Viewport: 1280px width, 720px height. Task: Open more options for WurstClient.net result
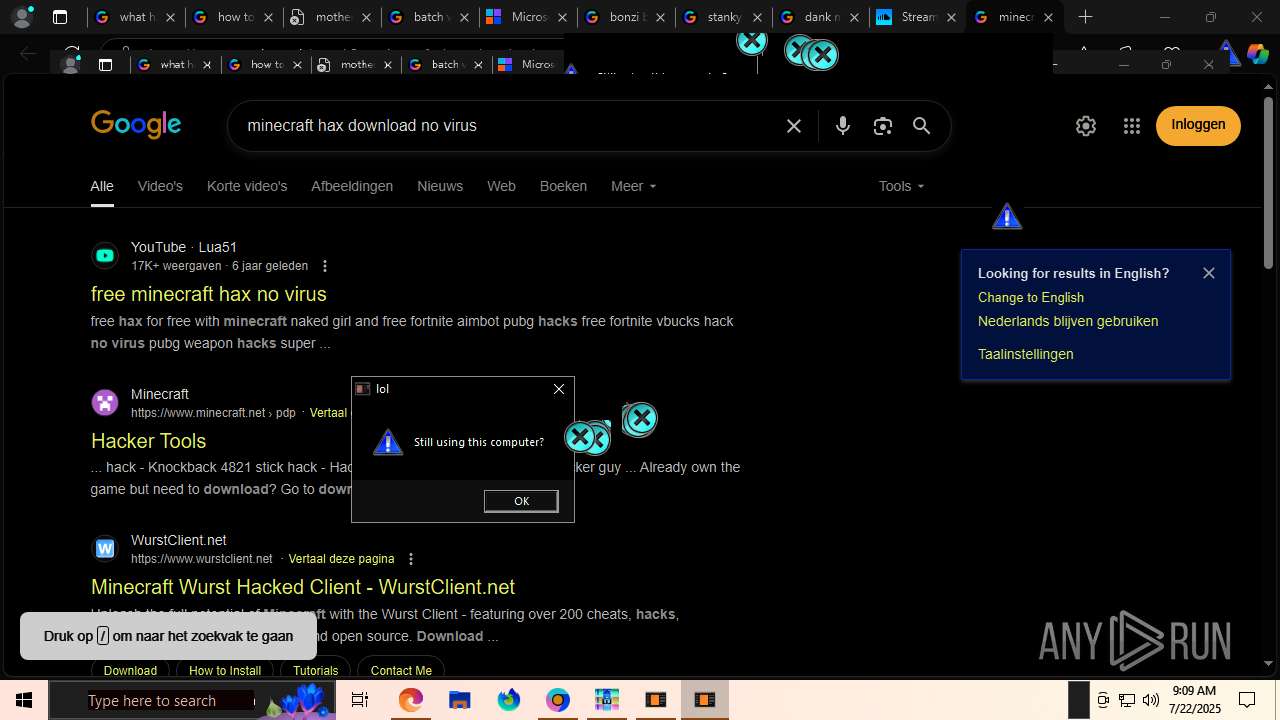[x=411, y=559]
